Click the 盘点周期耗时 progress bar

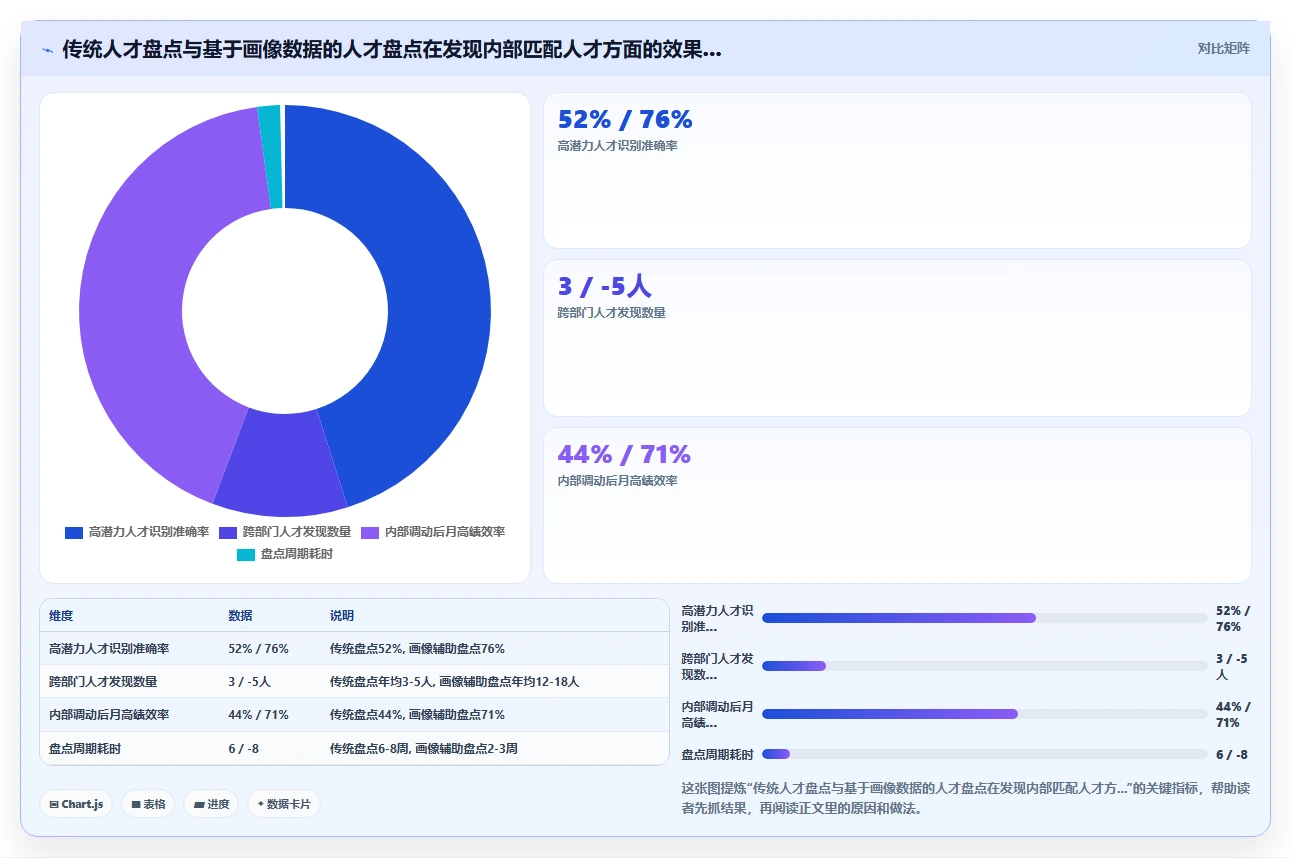click(984, 754)
